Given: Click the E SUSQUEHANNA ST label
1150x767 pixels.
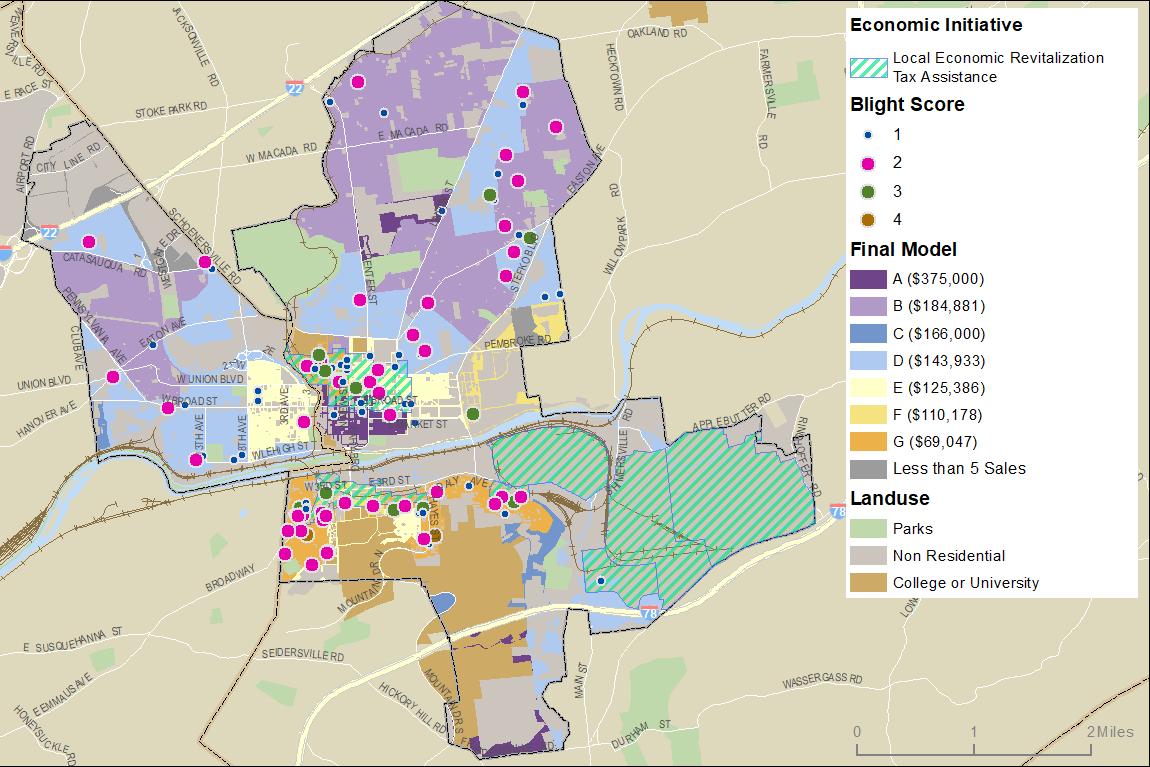Looking at the screenshot, I should pos(73,640).
